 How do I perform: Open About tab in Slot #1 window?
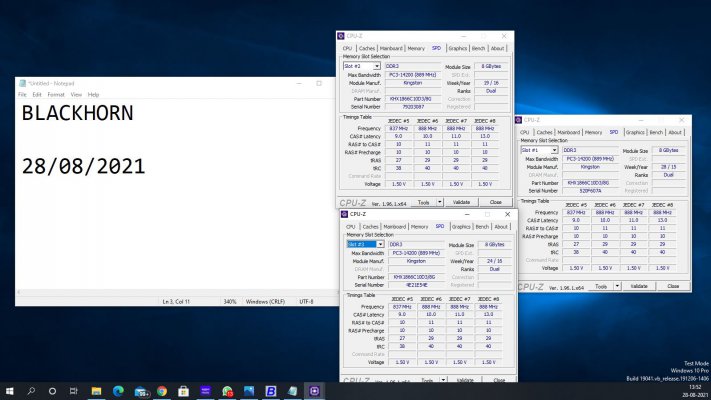tap(675, 132)
